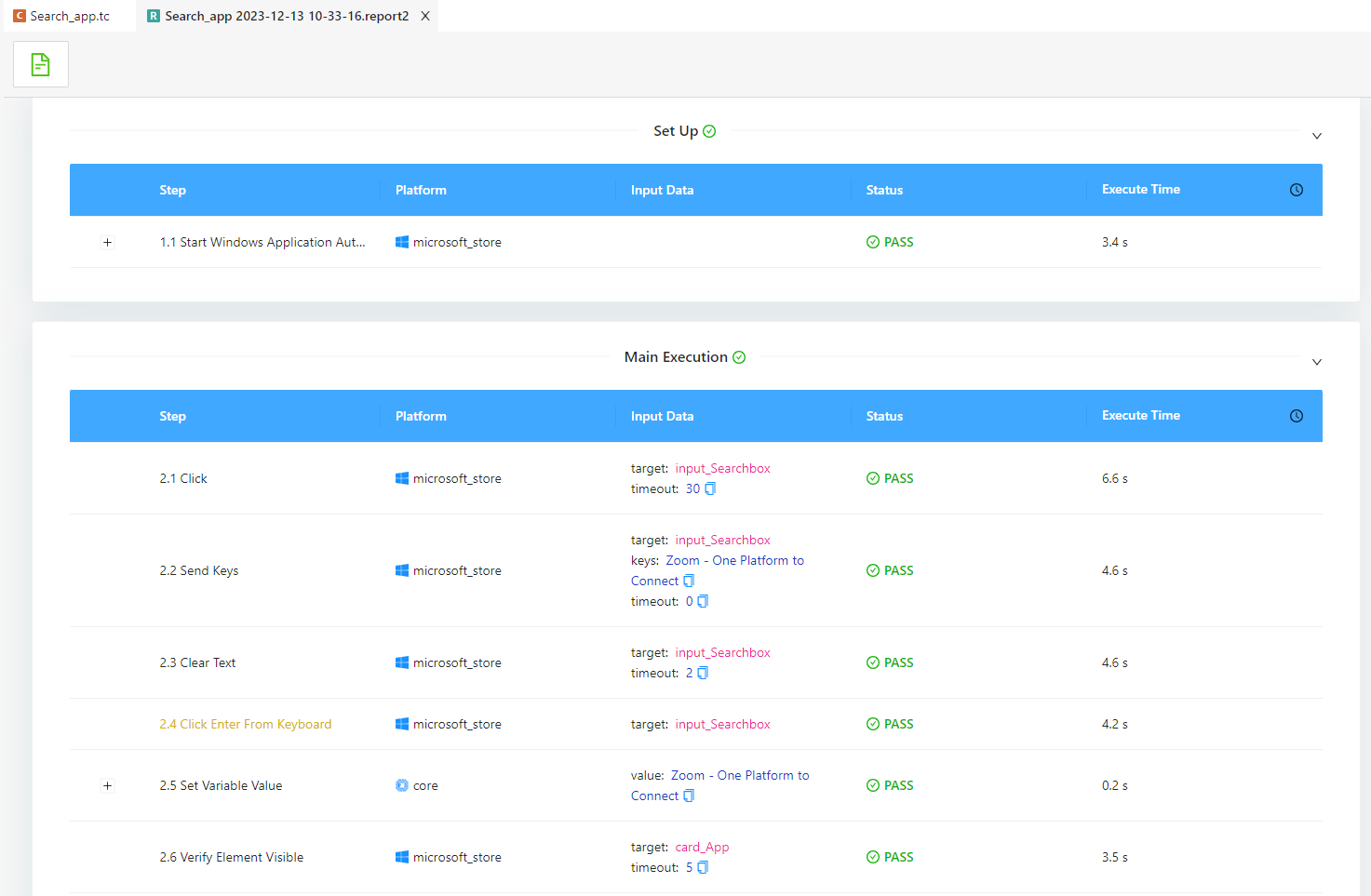
Task: Click 'Step' column header in Set Up table
Action: [x=173, y=190]
